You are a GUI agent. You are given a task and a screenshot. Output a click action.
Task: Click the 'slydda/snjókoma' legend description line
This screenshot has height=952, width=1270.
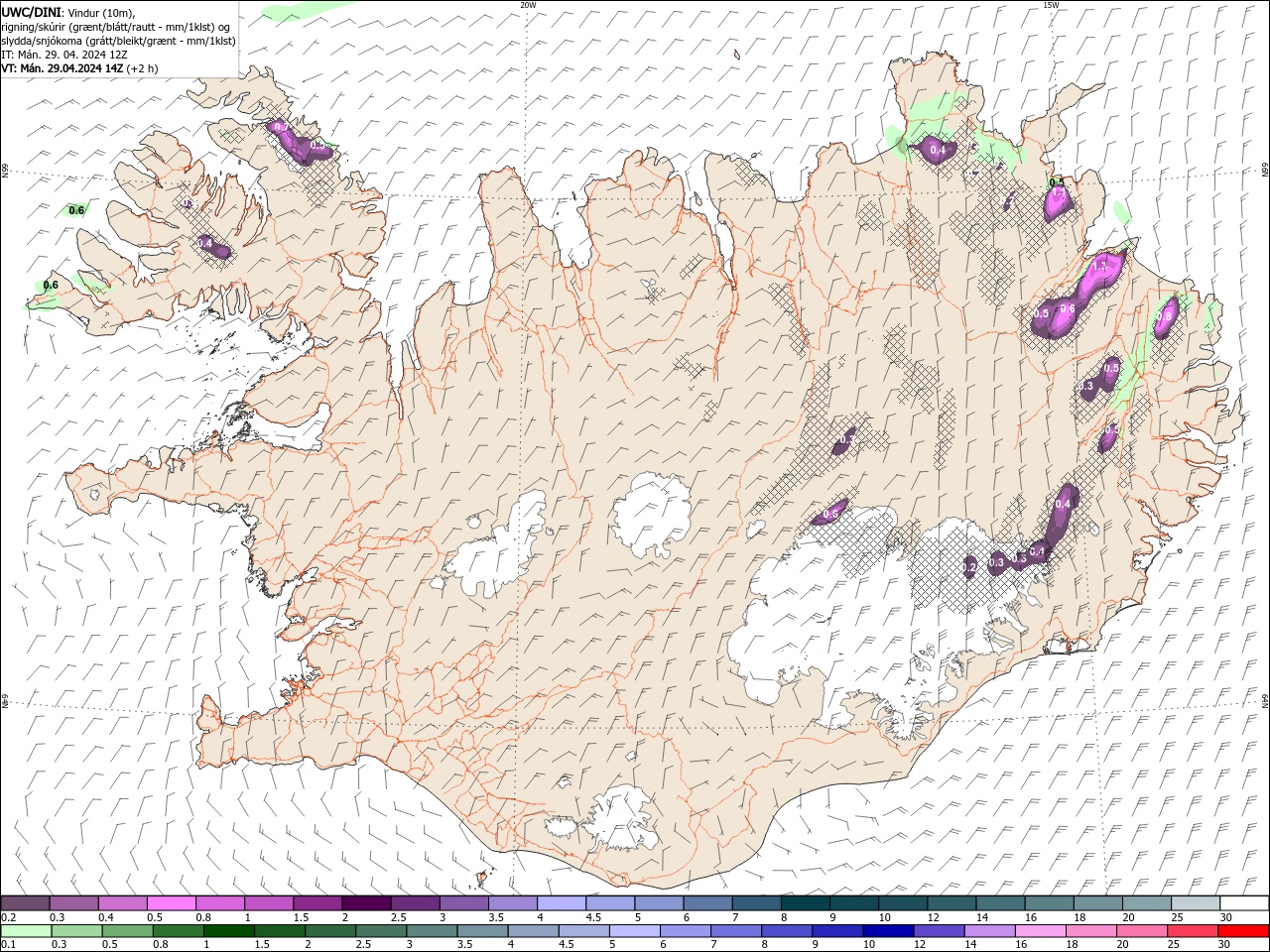point(118,41)
